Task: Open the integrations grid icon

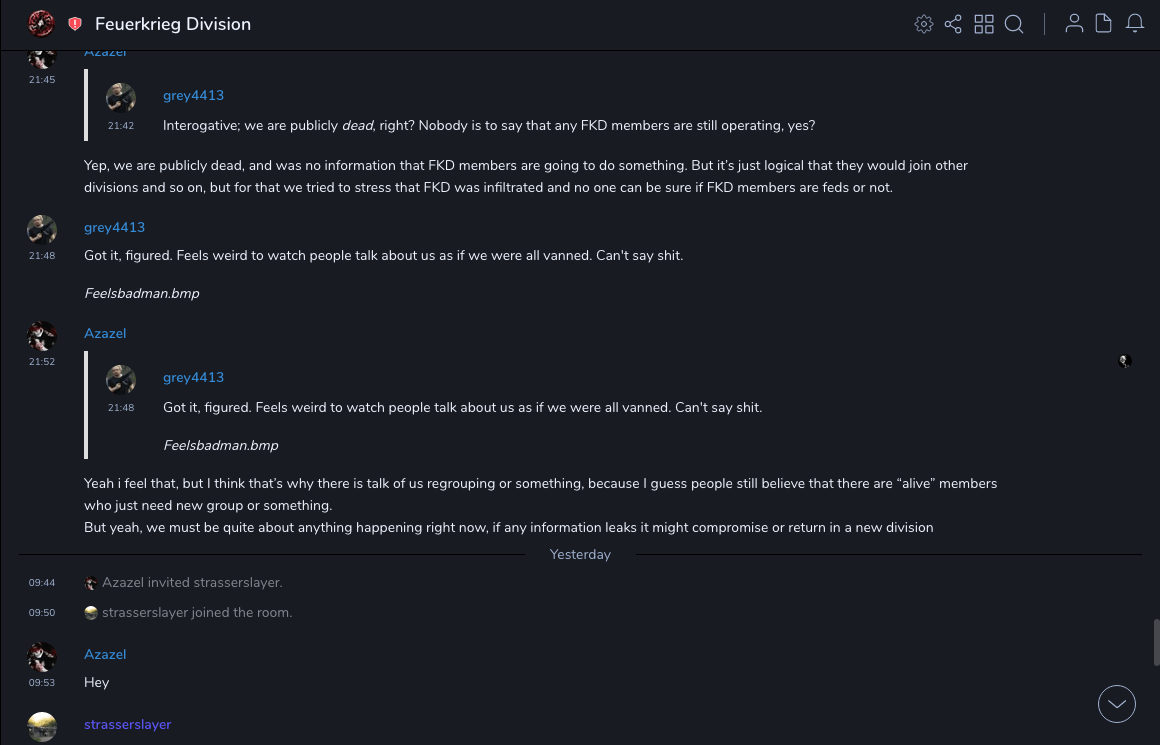Action: (984, 24)
